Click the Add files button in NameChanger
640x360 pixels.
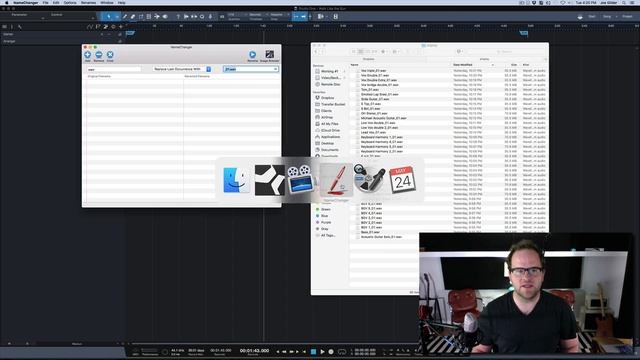[x=88, y=56]
